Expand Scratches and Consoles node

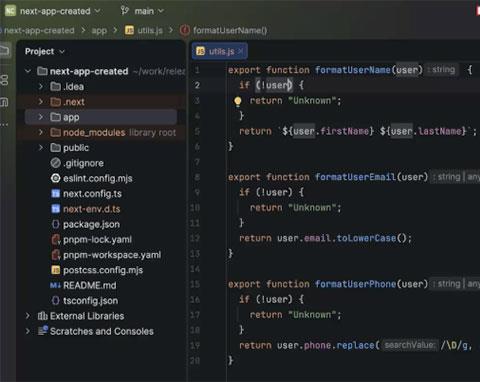[28, 331]
